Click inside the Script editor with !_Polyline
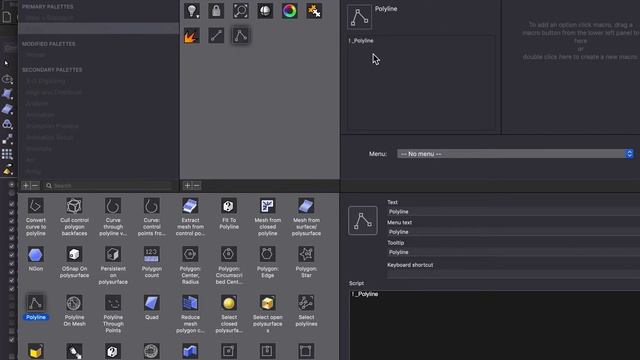Image resolution: width=640 pixels, height=360 pixels. click(x=495, y=325)
